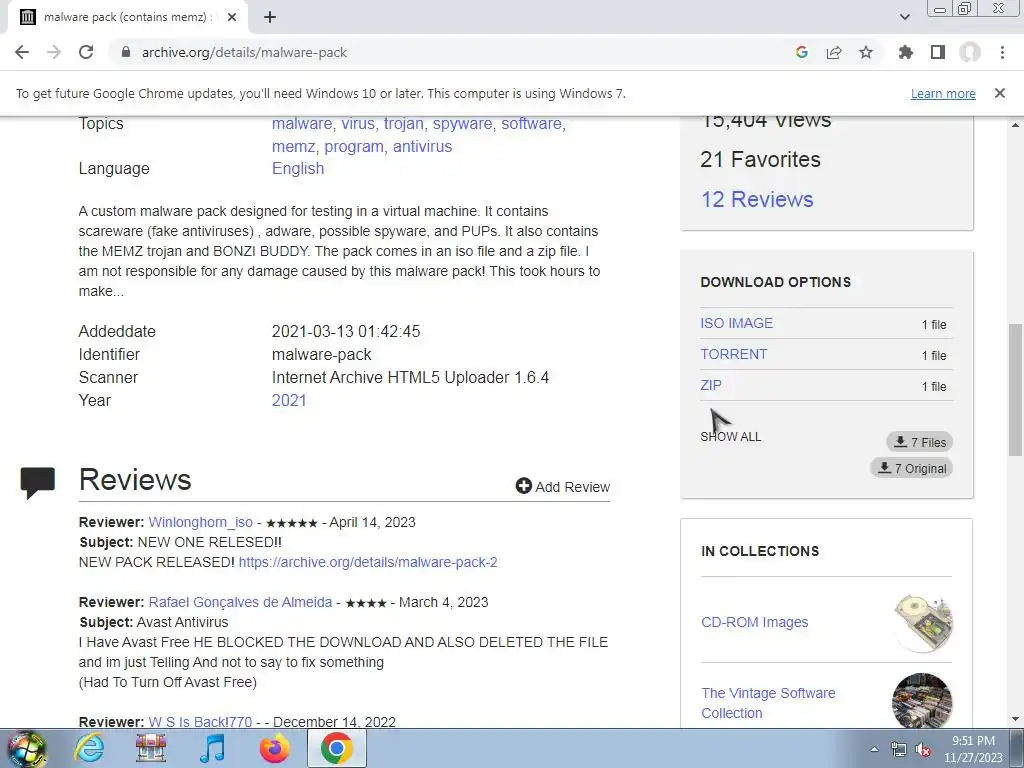Viewport: 1024px width, 768px height.
Task: Click the scrollbar down arrow
Action: click(1016, 720)
